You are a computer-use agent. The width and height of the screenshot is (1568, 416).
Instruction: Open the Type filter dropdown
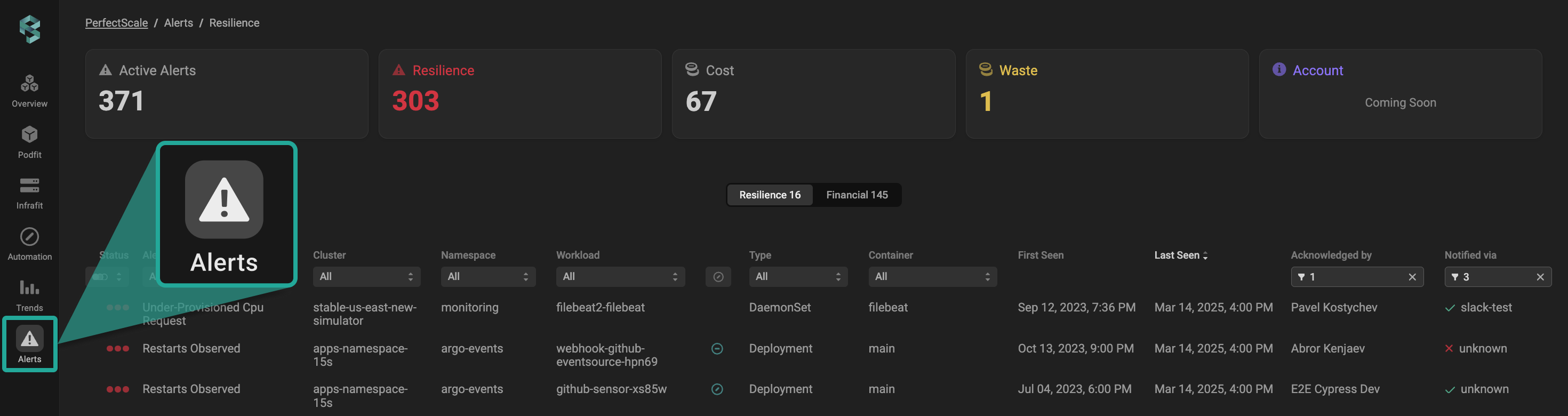pyautogui.click(x=797, y=276)
